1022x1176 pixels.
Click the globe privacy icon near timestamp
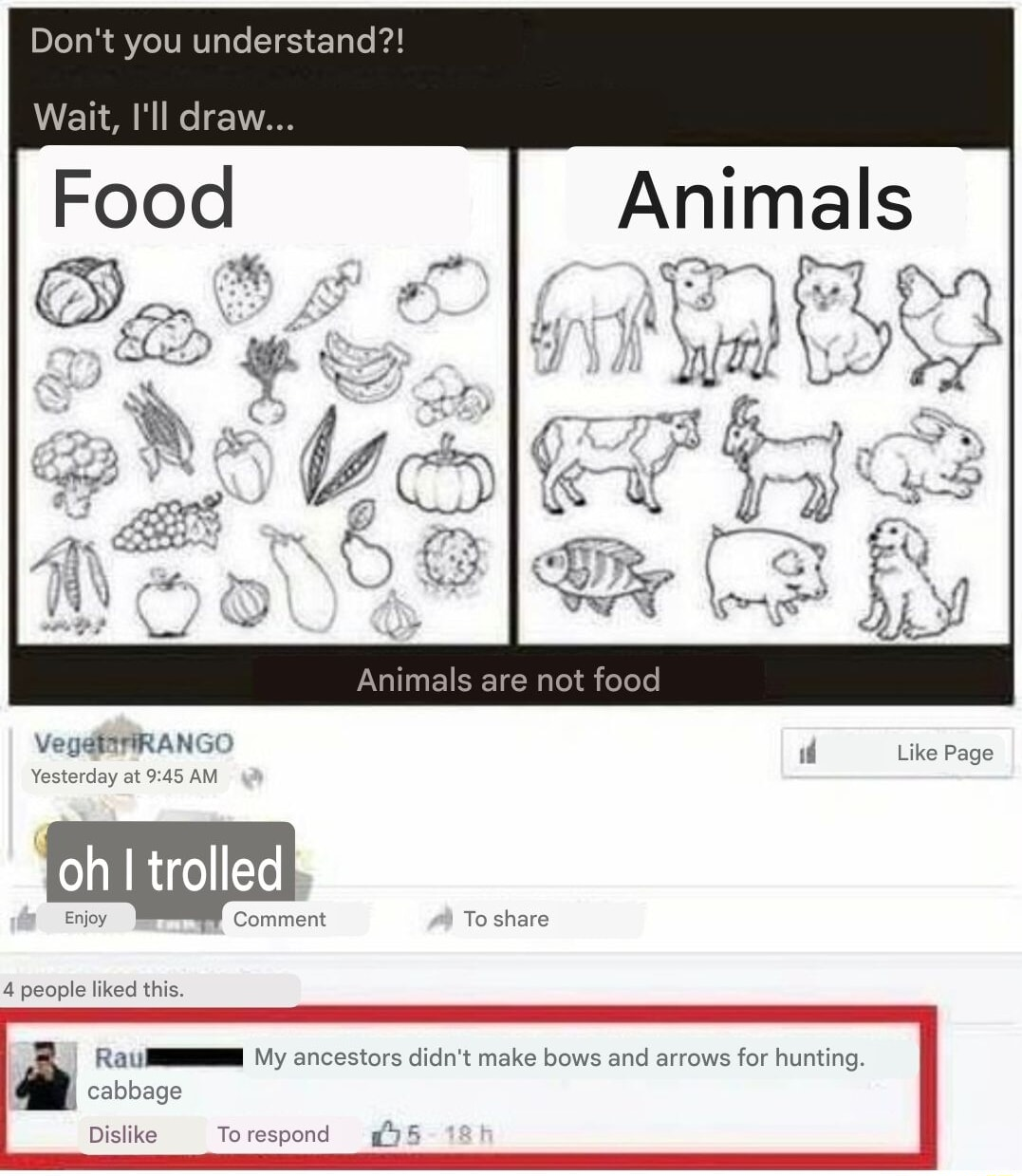(251, 777)
